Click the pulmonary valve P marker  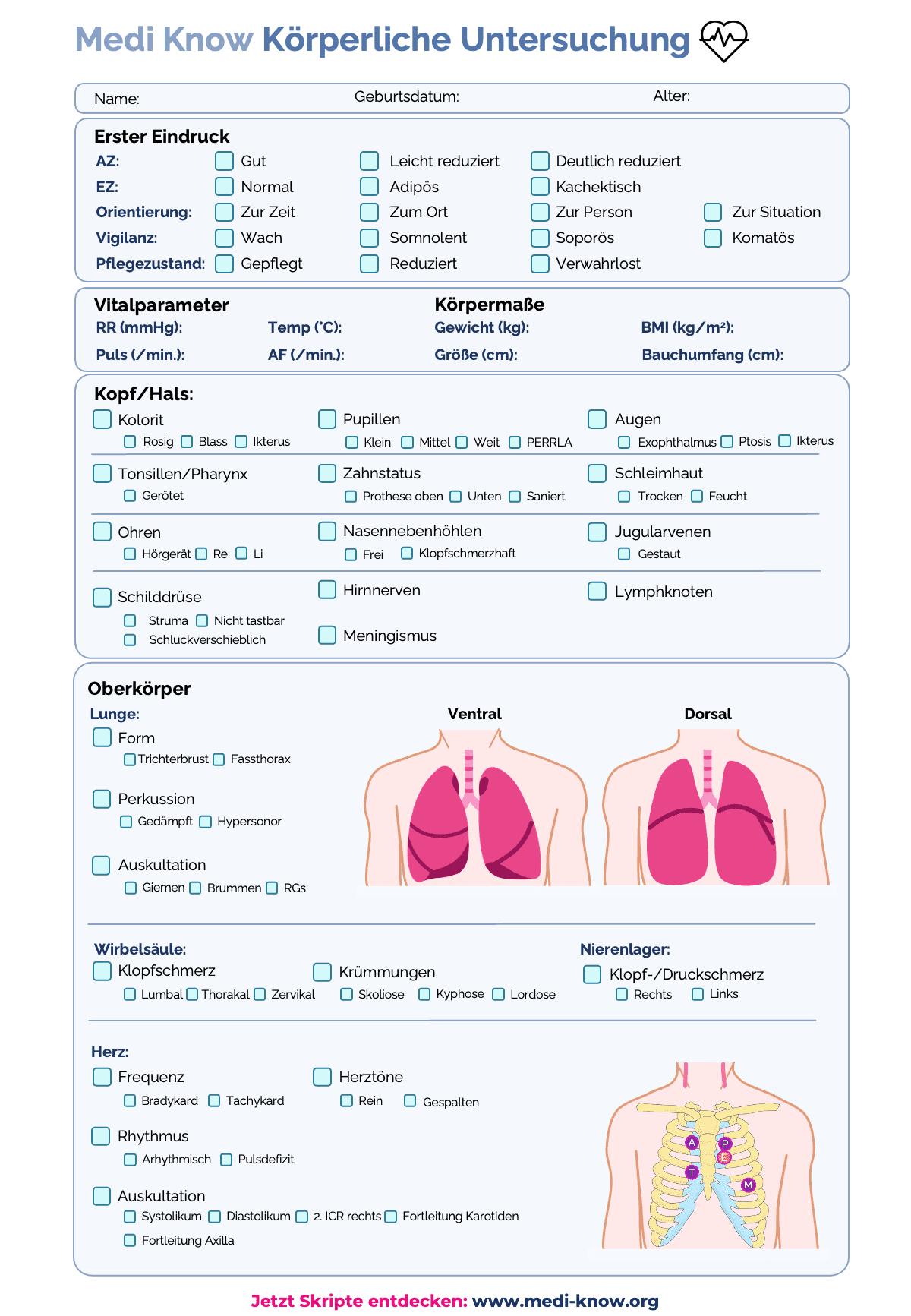[725, 1144]
